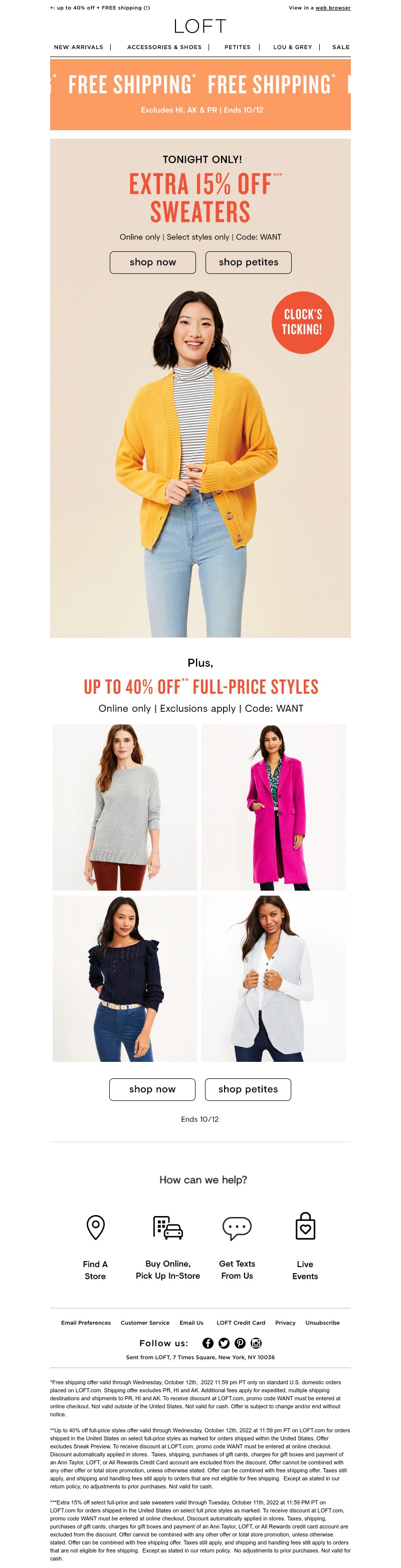Click the Unsubscribe footer link

pos(322,1323)
